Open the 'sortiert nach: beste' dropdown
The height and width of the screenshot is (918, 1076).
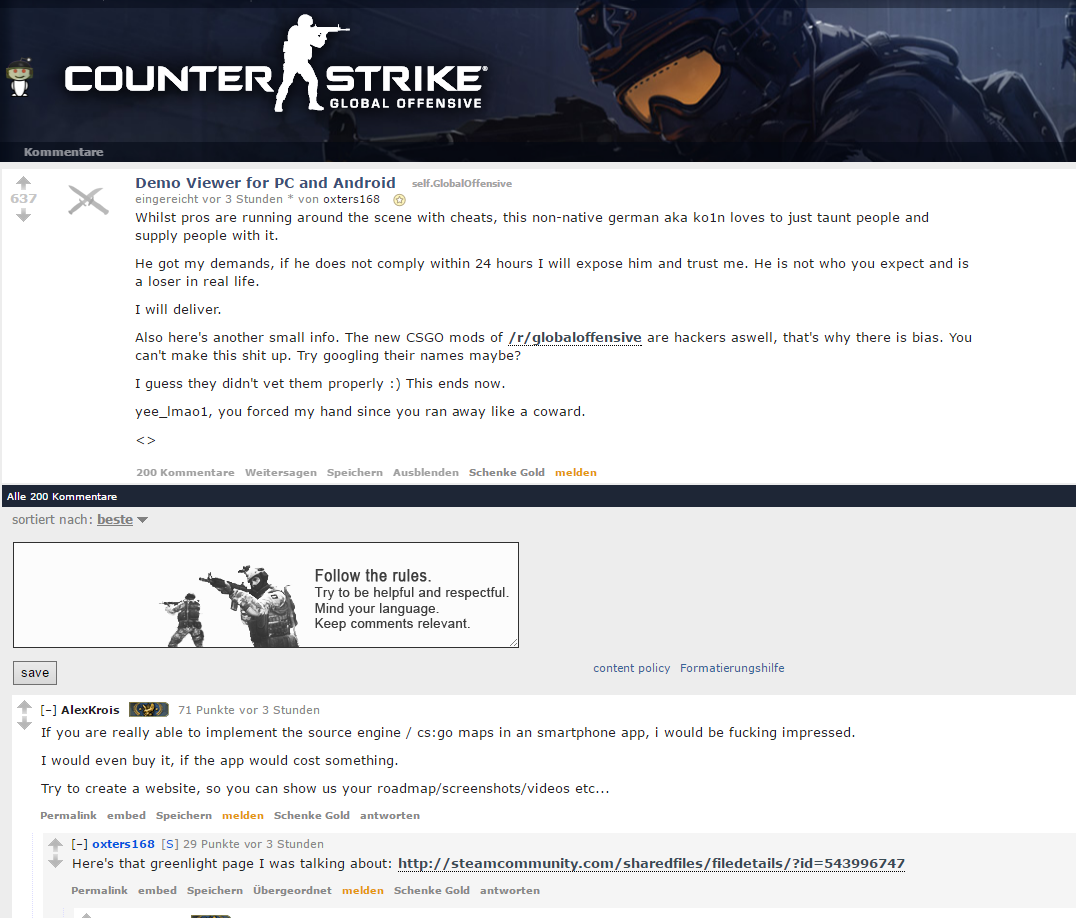click(122, 519)
